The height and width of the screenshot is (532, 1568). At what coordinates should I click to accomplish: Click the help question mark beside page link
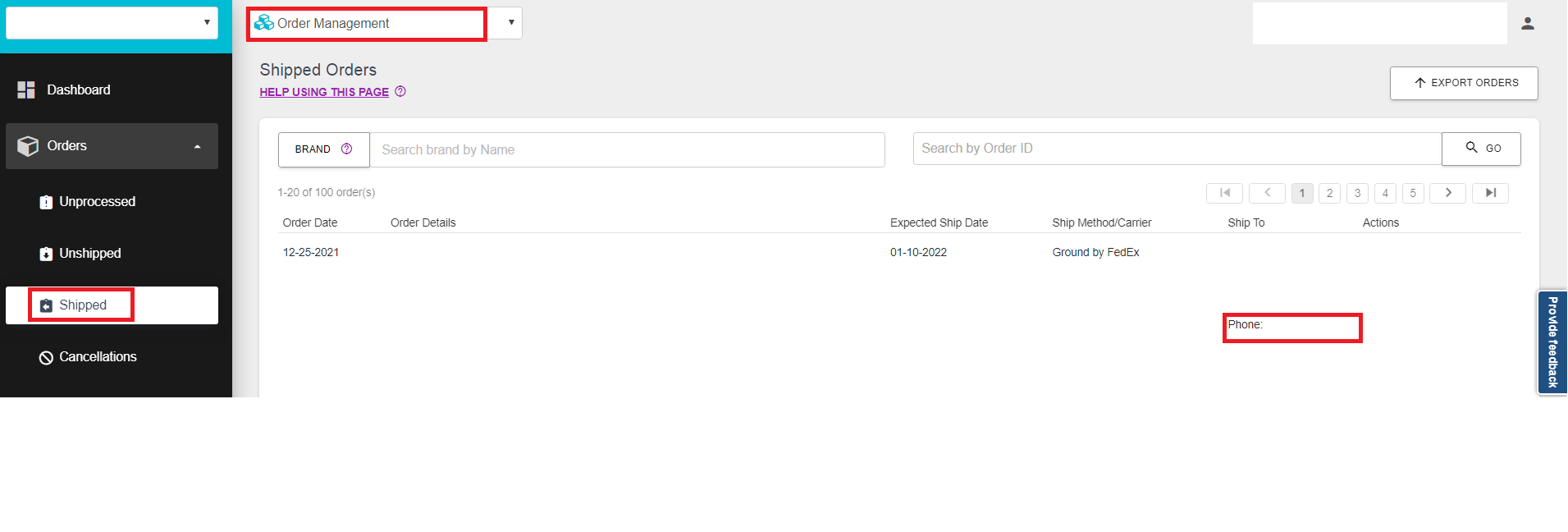point(400,91)
